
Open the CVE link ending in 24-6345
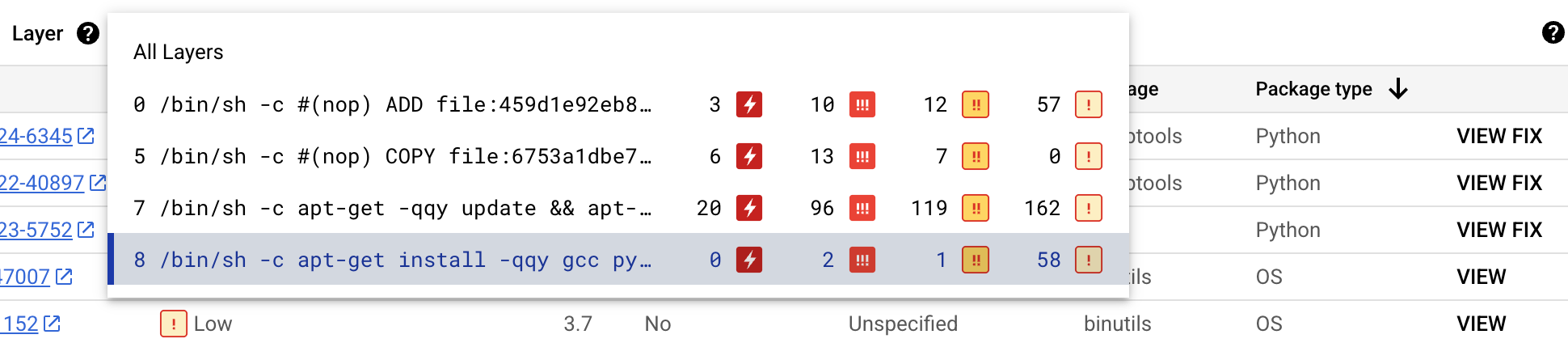click(36, 136)
